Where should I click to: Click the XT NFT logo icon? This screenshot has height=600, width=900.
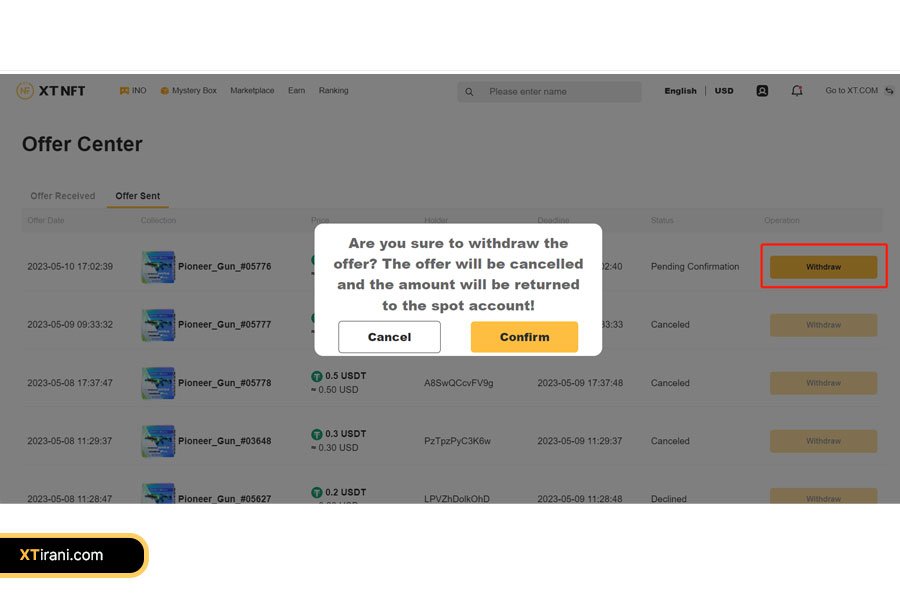tap(25, 91)
